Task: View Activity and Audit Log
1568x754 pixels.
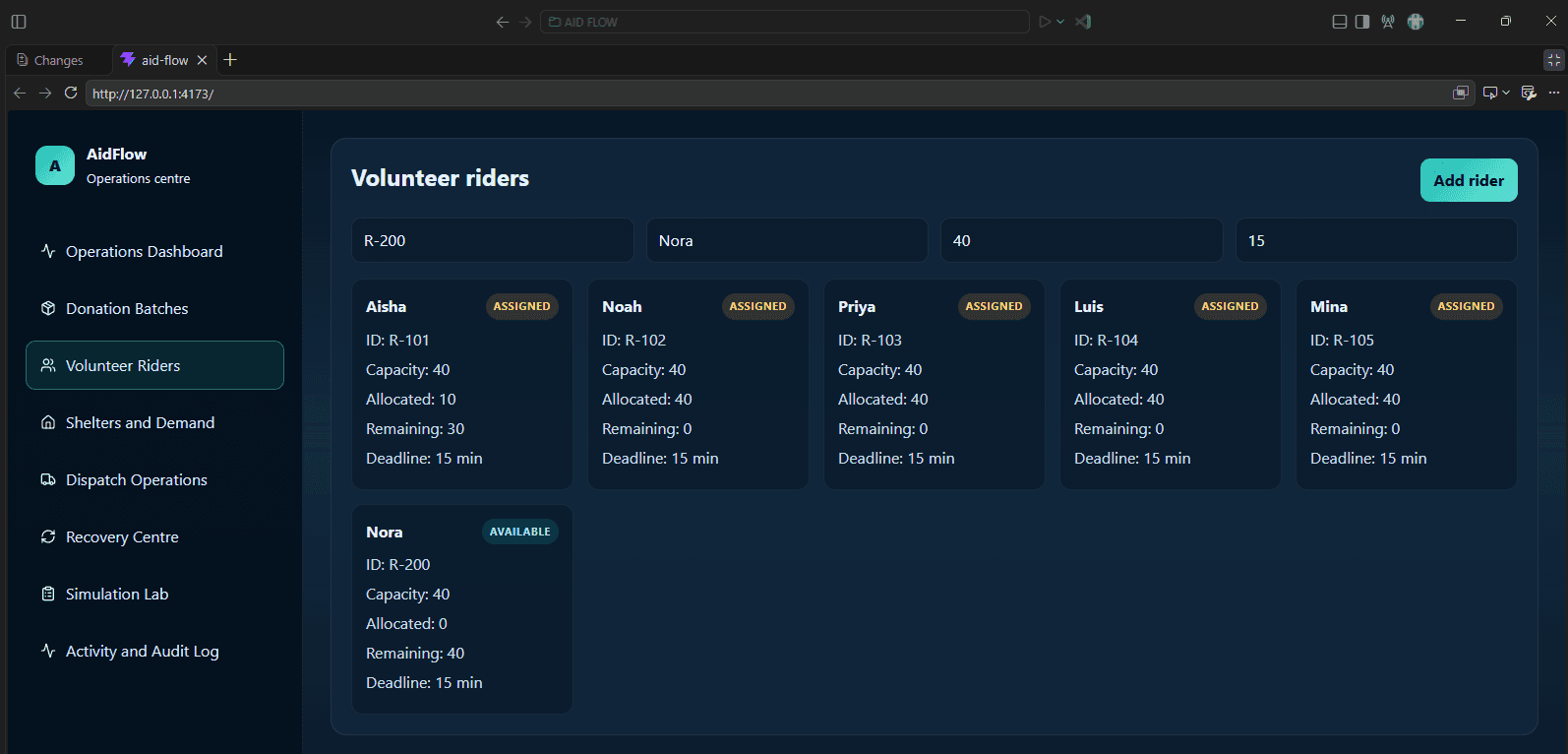Action: (155, 651)
